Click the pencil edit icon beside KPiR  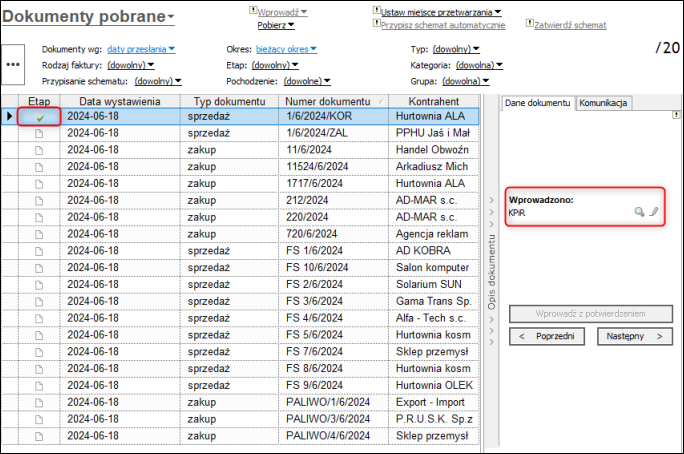coord(653,212)
